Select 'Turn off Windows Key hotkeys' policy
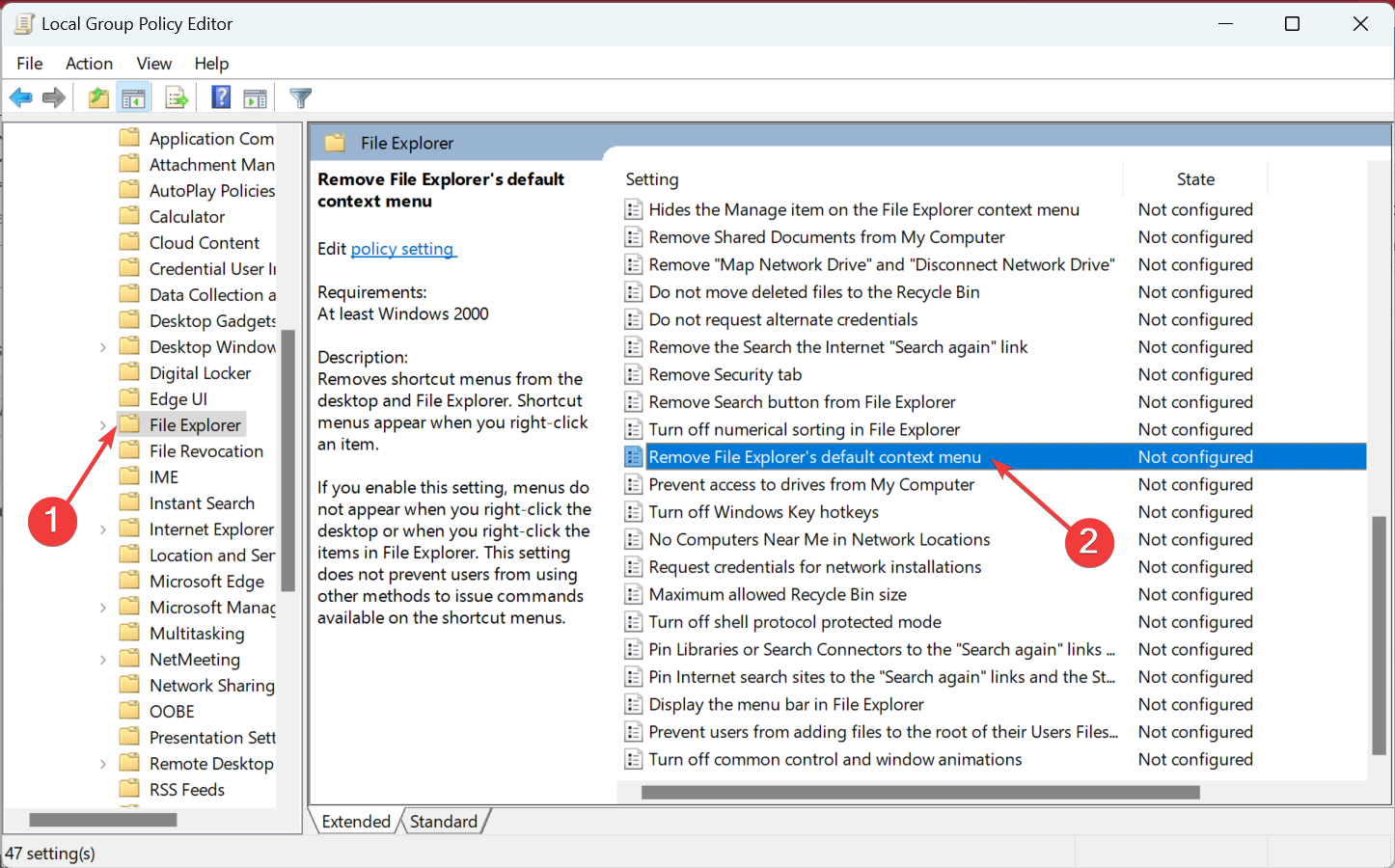 coord(763,512)
